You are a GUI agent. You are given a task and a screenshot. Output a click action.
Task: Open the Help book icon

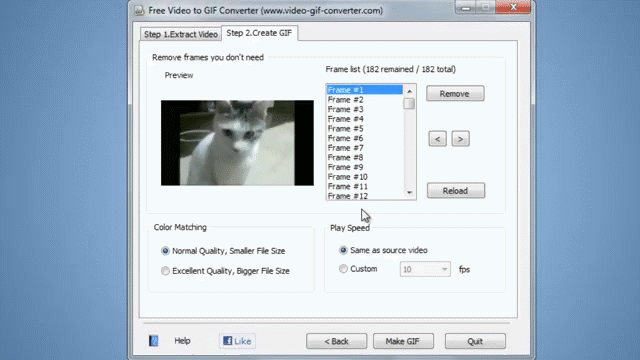coord(153,341)
